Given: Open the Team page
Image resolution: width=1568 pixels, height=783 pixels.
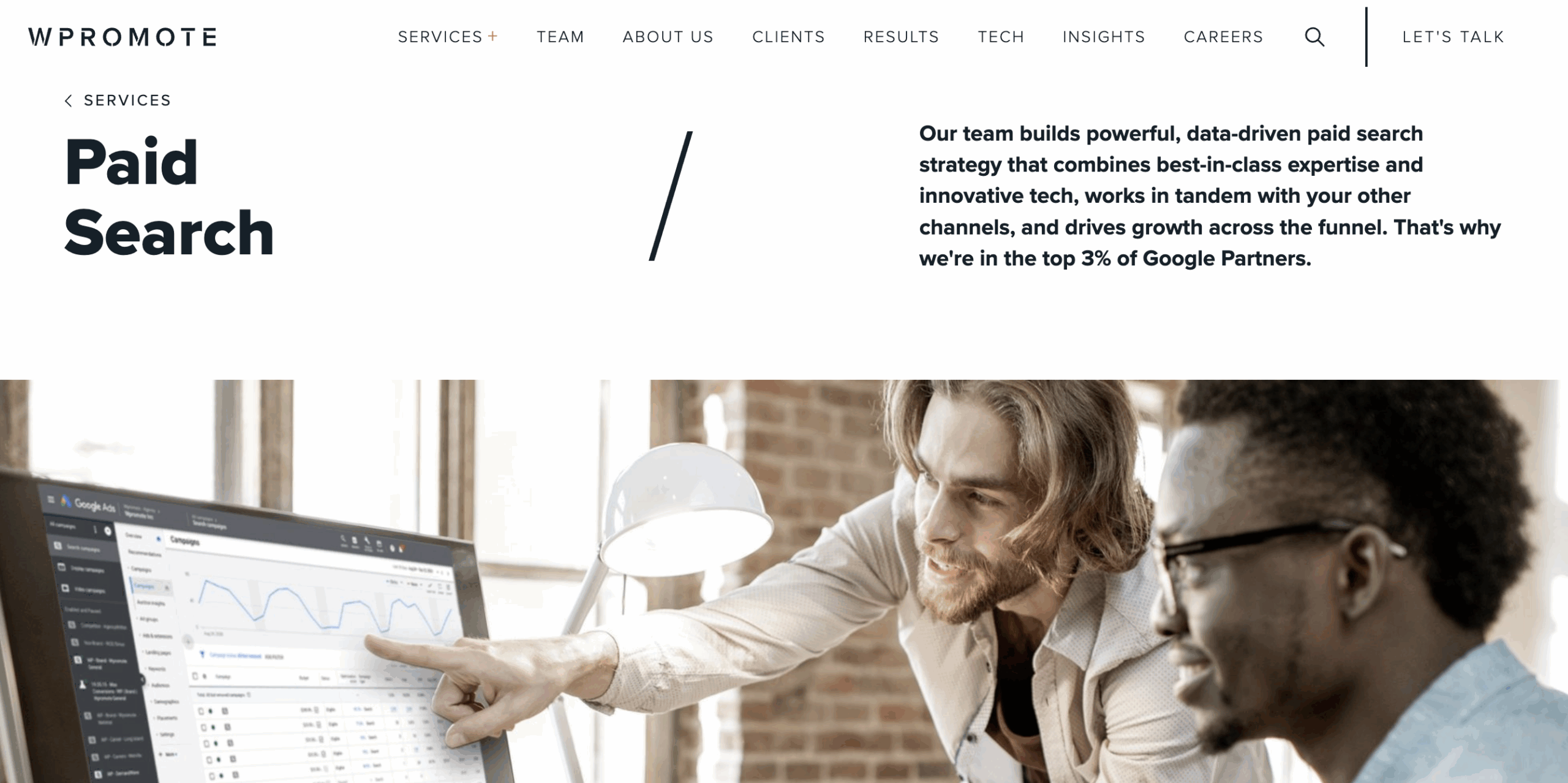Looking at the screenshot, I should 560,37.
